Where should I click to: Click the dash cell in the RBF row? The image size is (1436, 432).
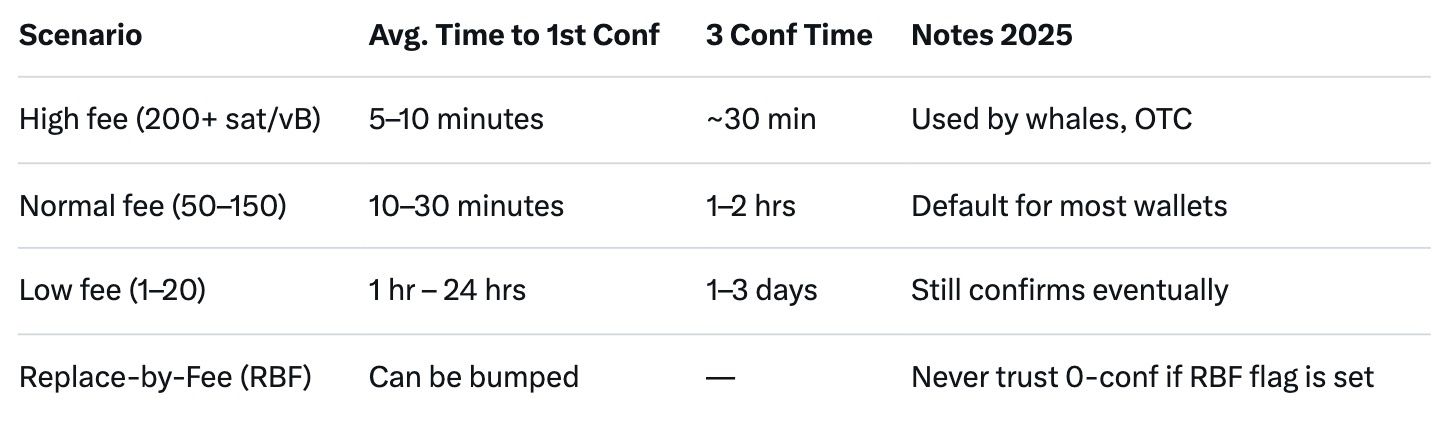click(x=720, y=377)
